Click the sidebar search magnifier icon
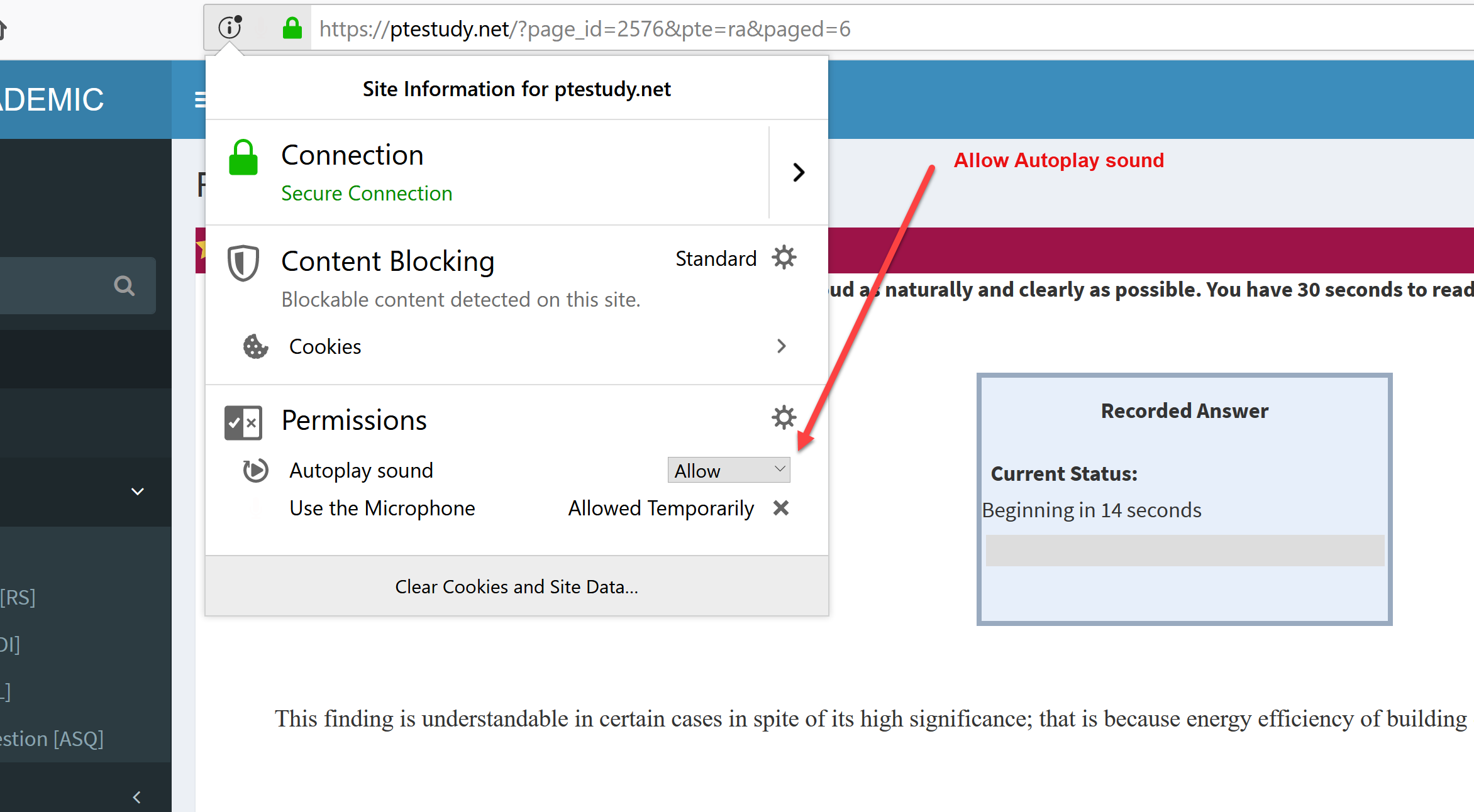Image resolution: width=1474 pixels, height=812 pixels. pos(125,286)
